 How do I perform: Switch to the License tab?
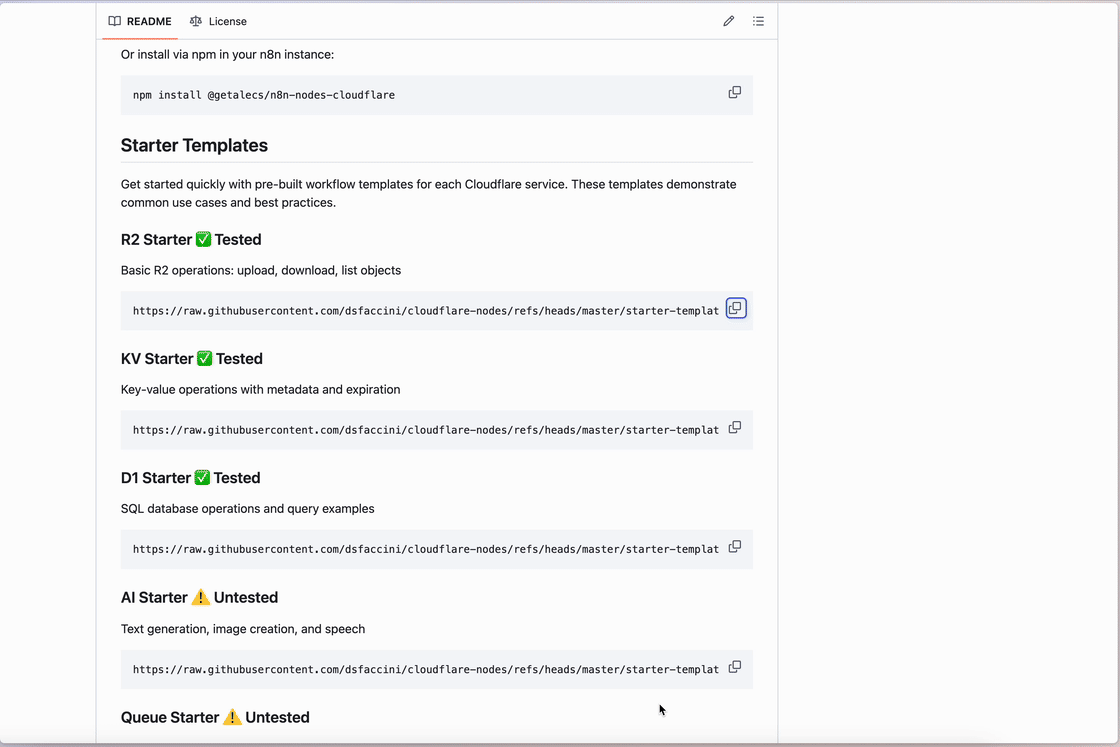218,21
